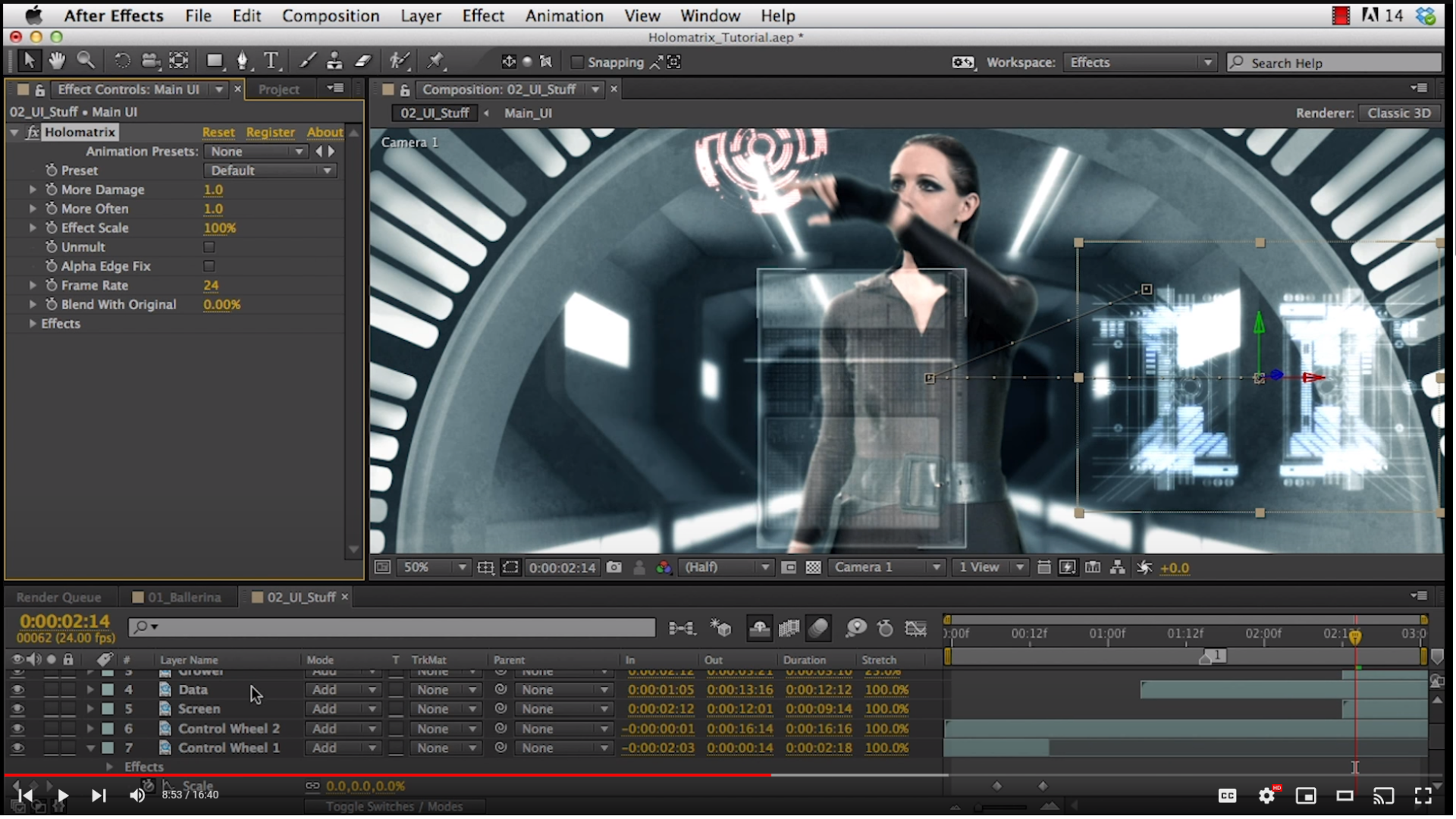1456x819 pixels.
Task: Click the Composition Mini-Flowchart icon
Action: [681, 628]
